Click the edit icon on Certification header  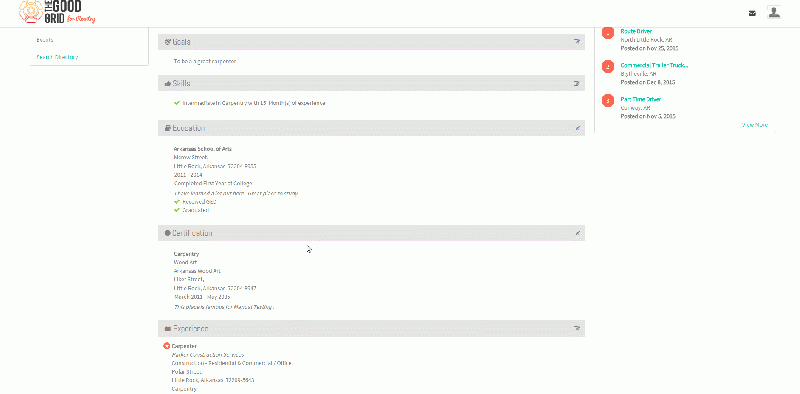point(578,233)
